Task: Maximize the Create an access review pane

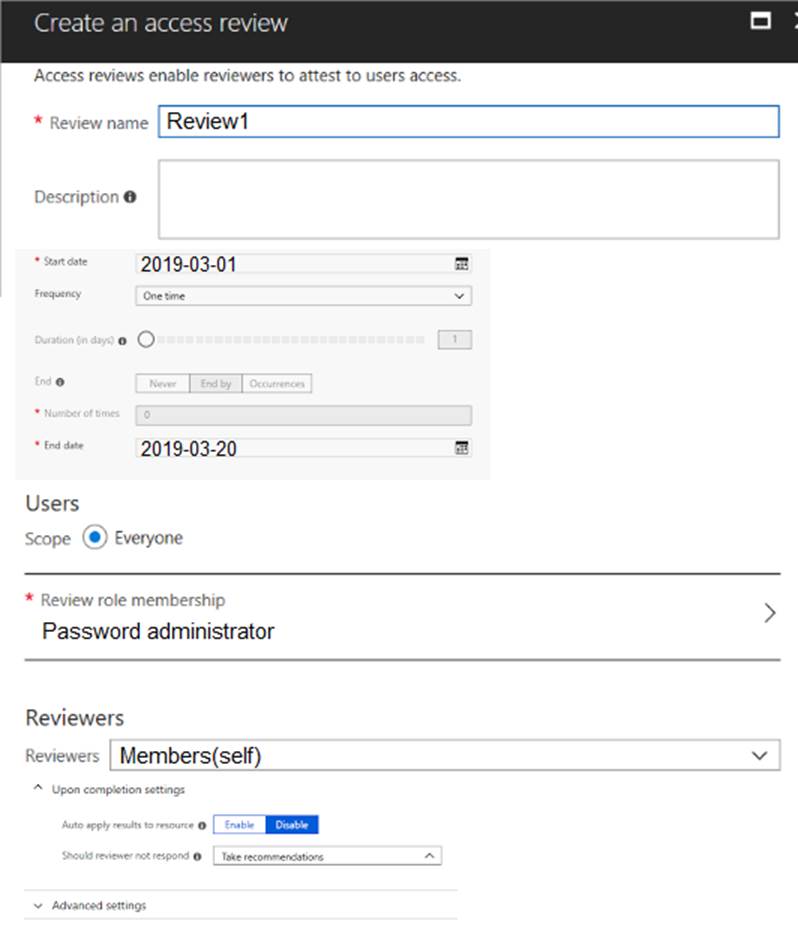Action: click(x=761, y=22)
